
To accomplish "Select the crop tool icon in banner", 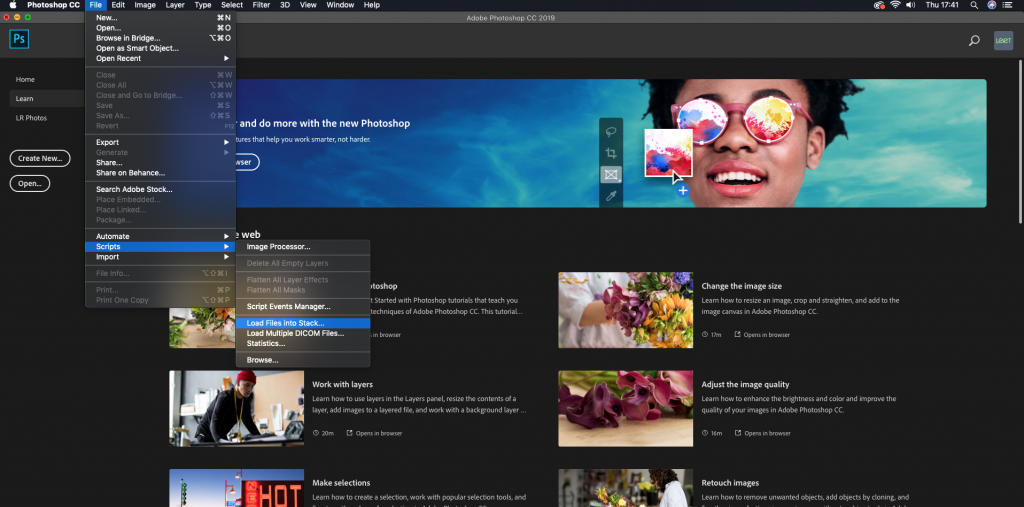I will pyautogui.click(x=611, y=153).
